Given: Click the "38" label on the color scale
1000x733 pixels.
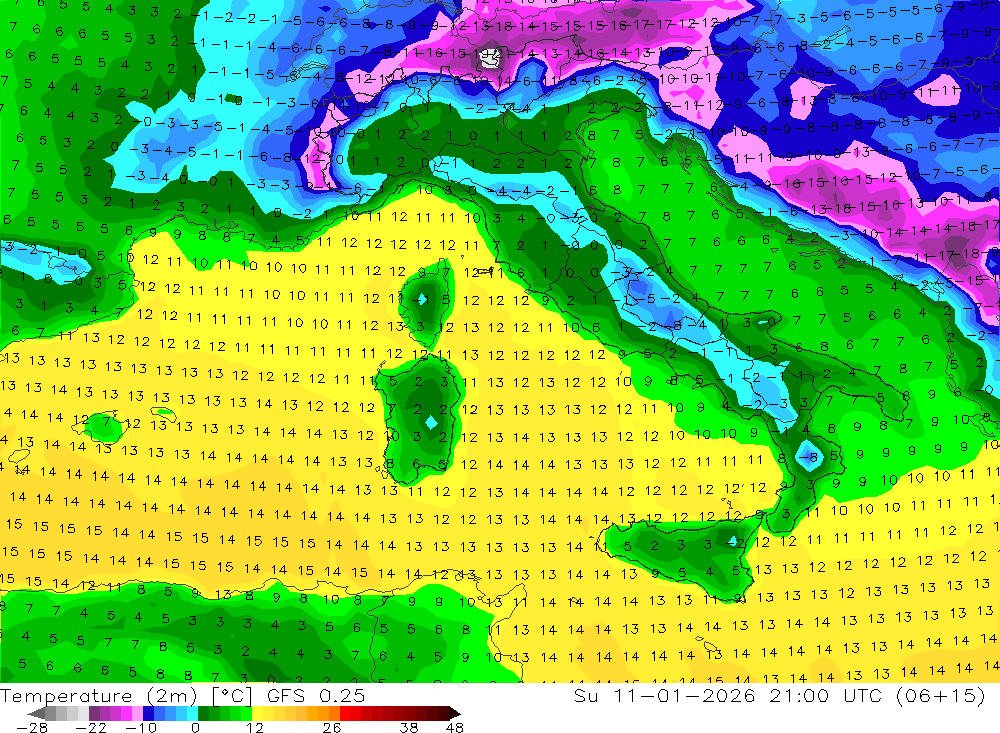Looking at the screenshot, I should pos(409,727).
